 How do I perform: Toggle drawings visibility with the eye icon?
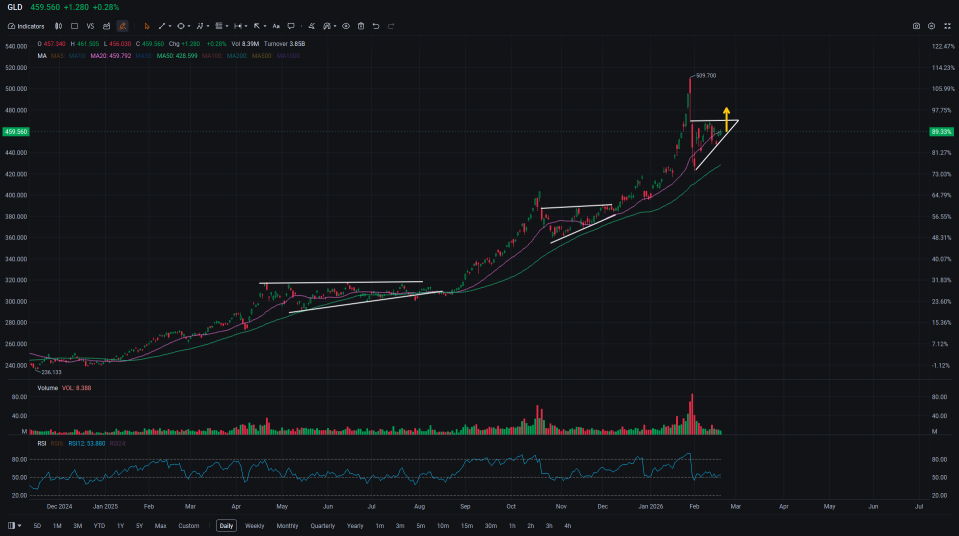click(x=346, y=26)
